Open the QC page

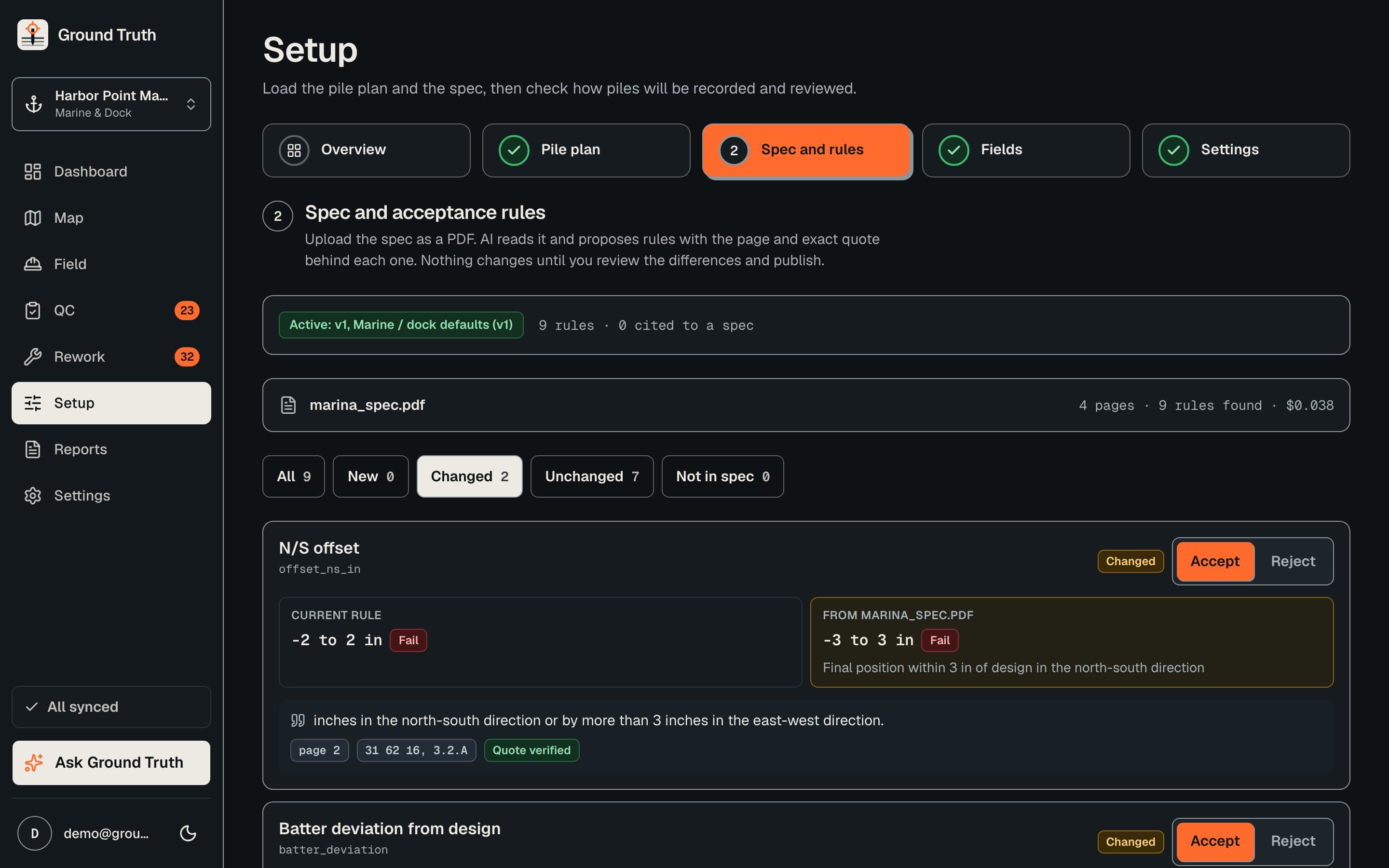[x=111, y=311]
